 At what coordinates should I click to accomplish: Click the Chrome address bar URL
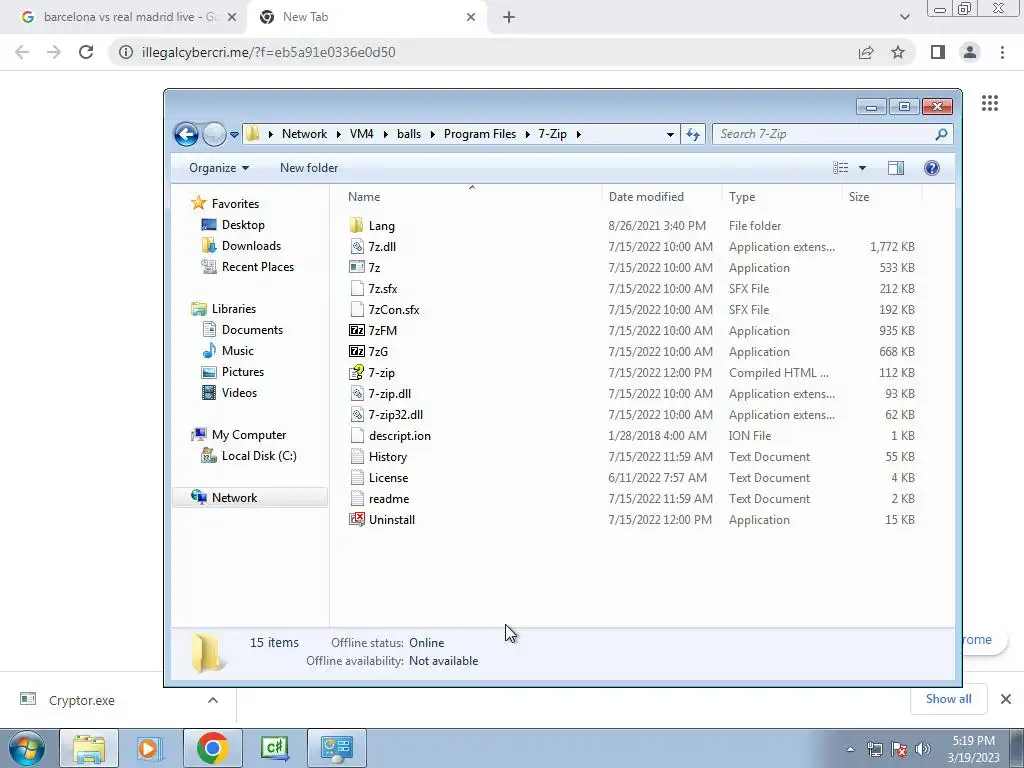(x=268, y=52)
